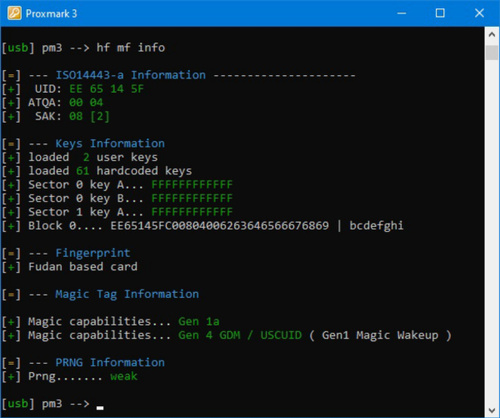Click the Proxmark 3 title text
This screenshot has height=418, width=500.
tap(51, 14)
